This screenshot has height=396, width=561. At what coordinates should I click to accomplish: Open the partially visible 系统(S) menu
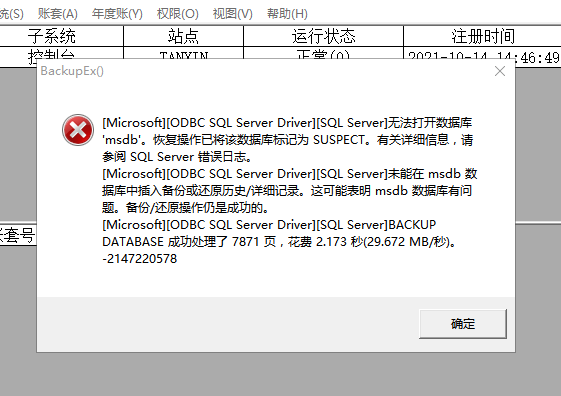(x=12, y=14)
